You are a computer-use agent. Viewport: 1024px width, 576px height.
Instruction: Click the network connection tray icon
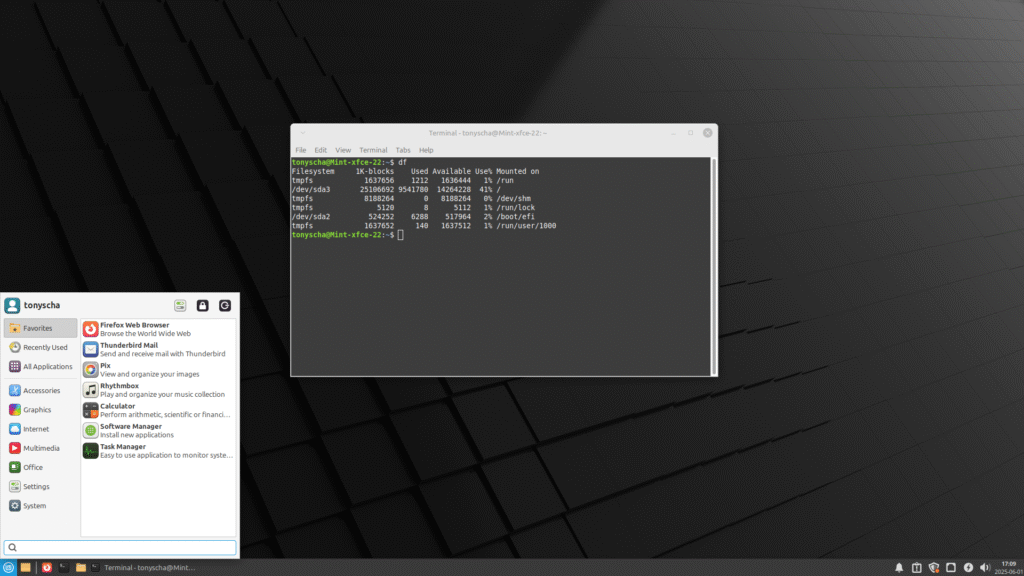(x=951, y=568)
